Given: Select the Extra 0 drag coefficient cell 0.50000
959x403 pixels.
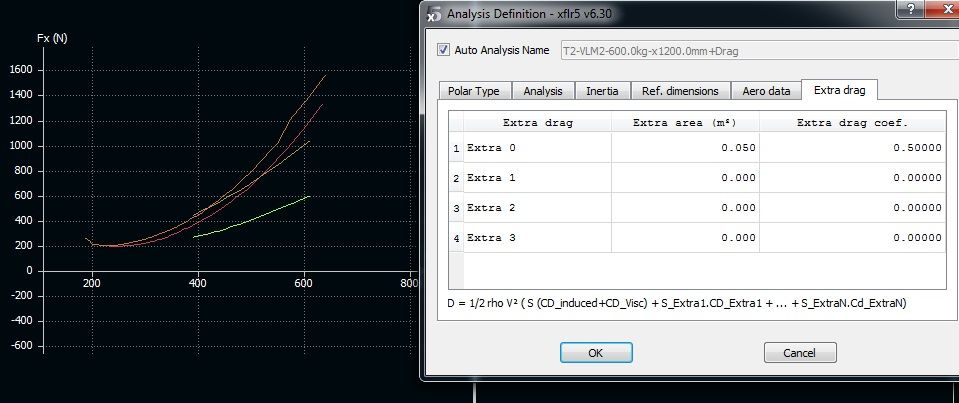Looking at the screenshot, I should [x=853, y=147].
